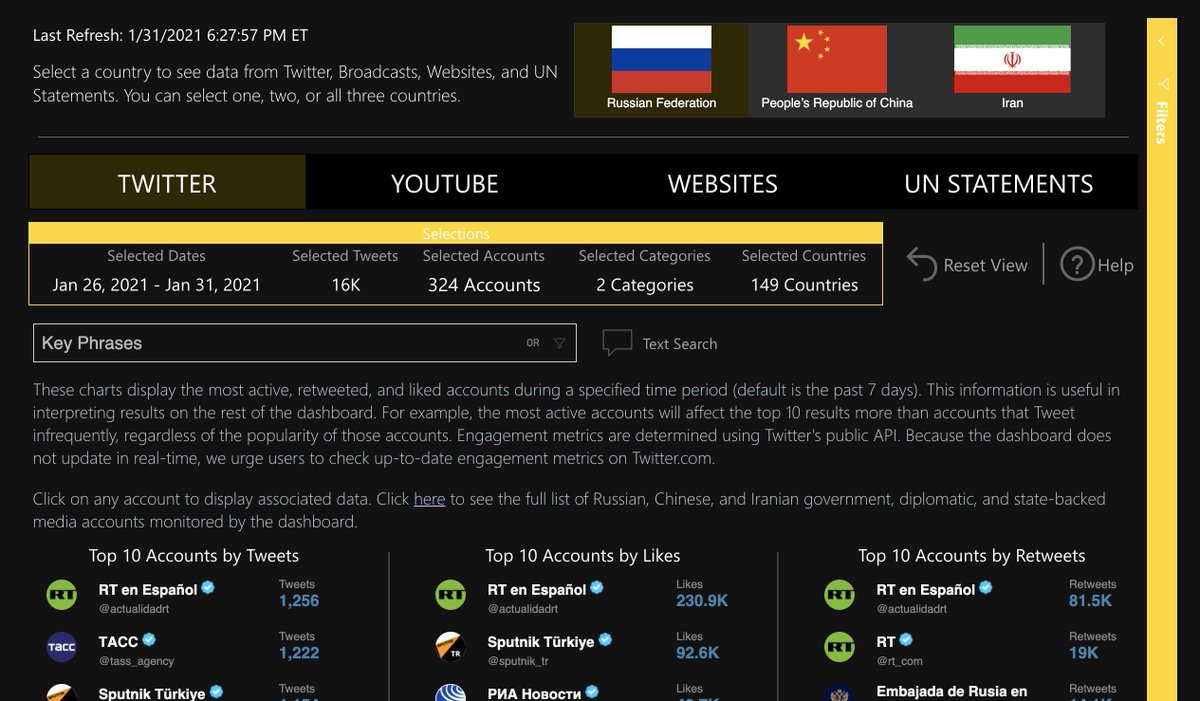
Task: Click the 149 Countries value
Action: (805, 285)
